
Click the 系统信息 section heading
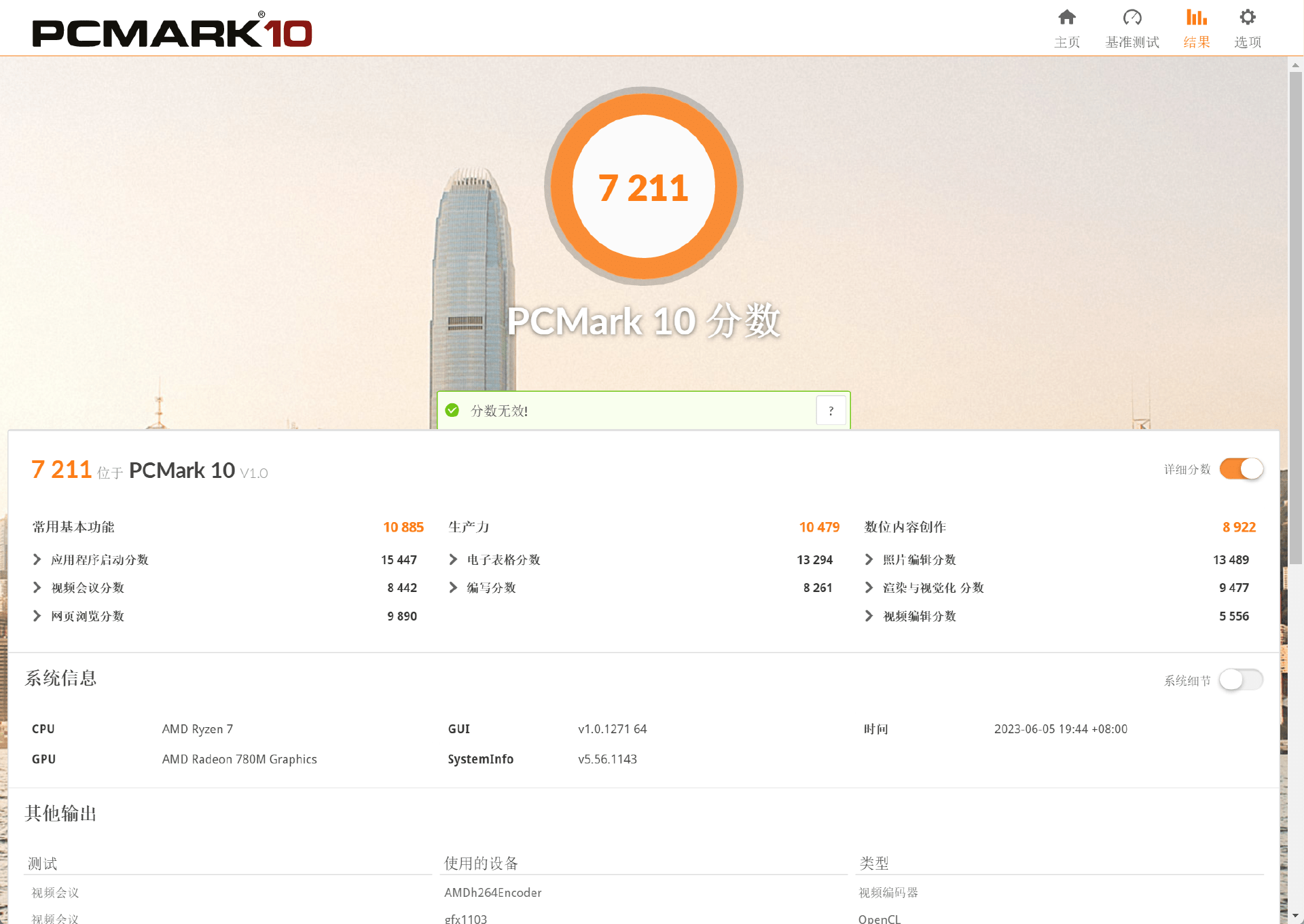(x=60, y=678)
